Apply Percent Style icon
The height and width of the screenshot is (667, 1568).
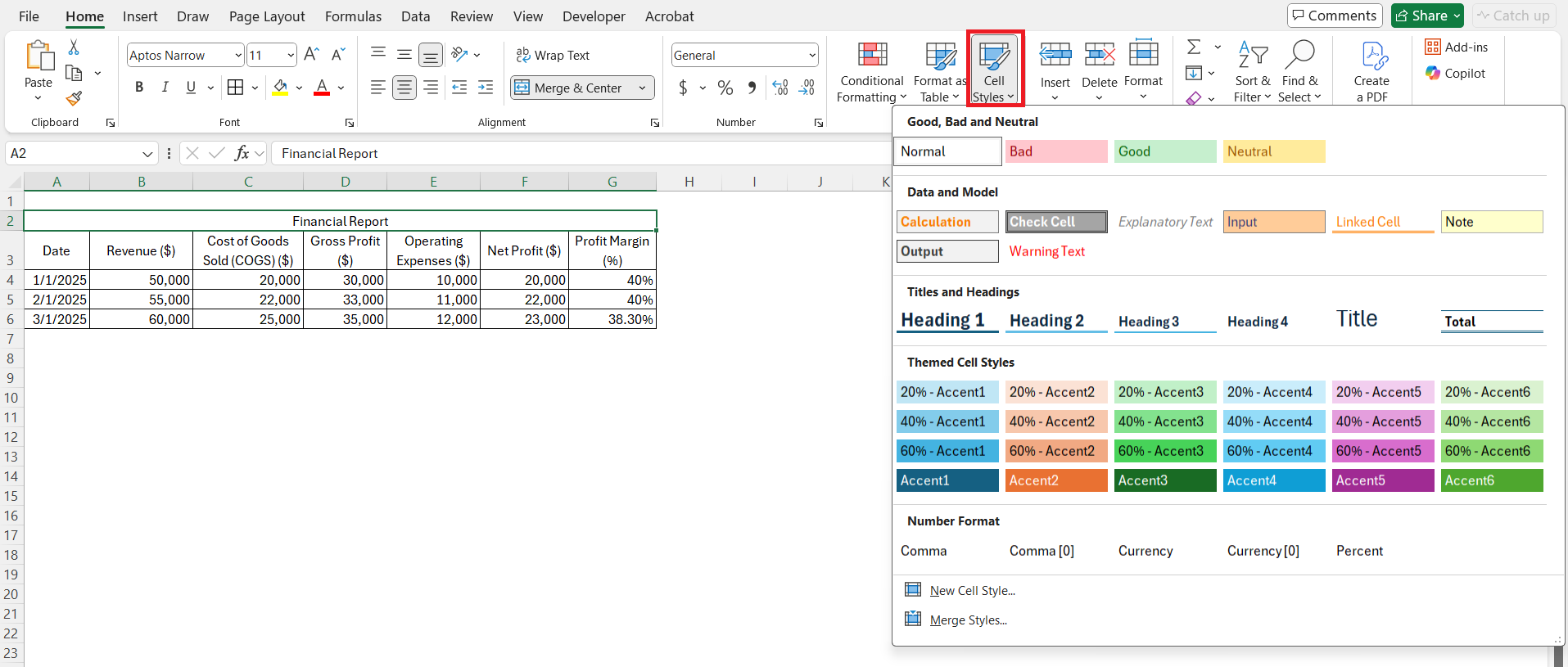point(725,88)
